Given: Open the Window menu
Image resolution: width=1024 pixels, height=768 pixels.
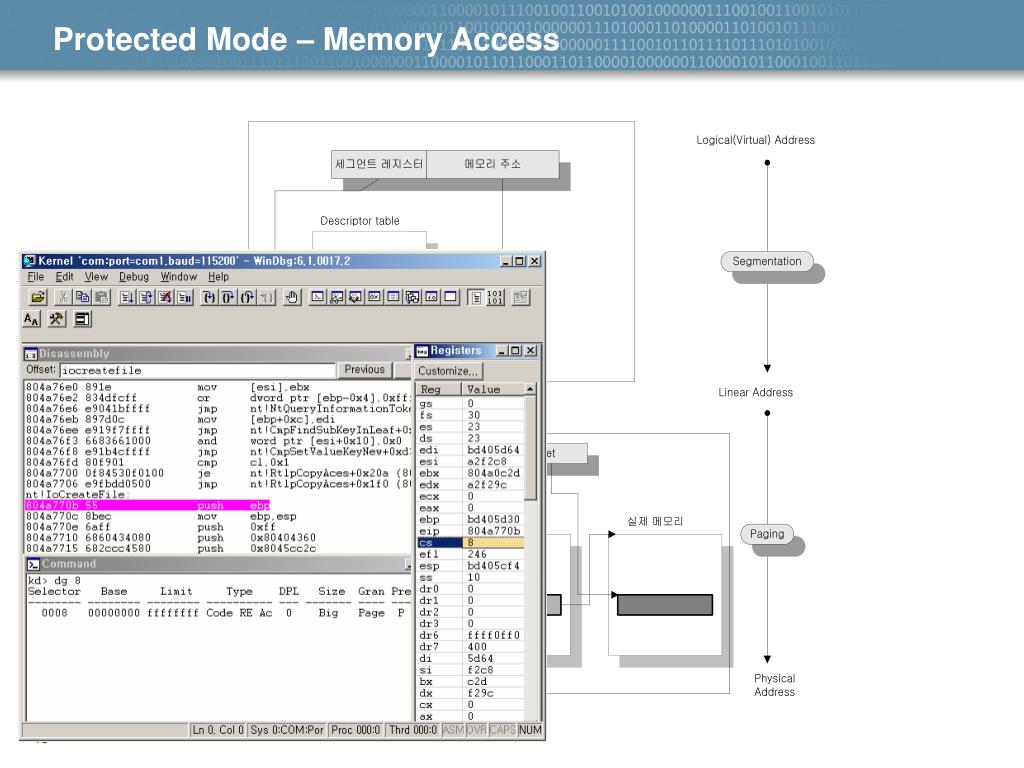Looking at the screenshot, I should pos(179,277).
